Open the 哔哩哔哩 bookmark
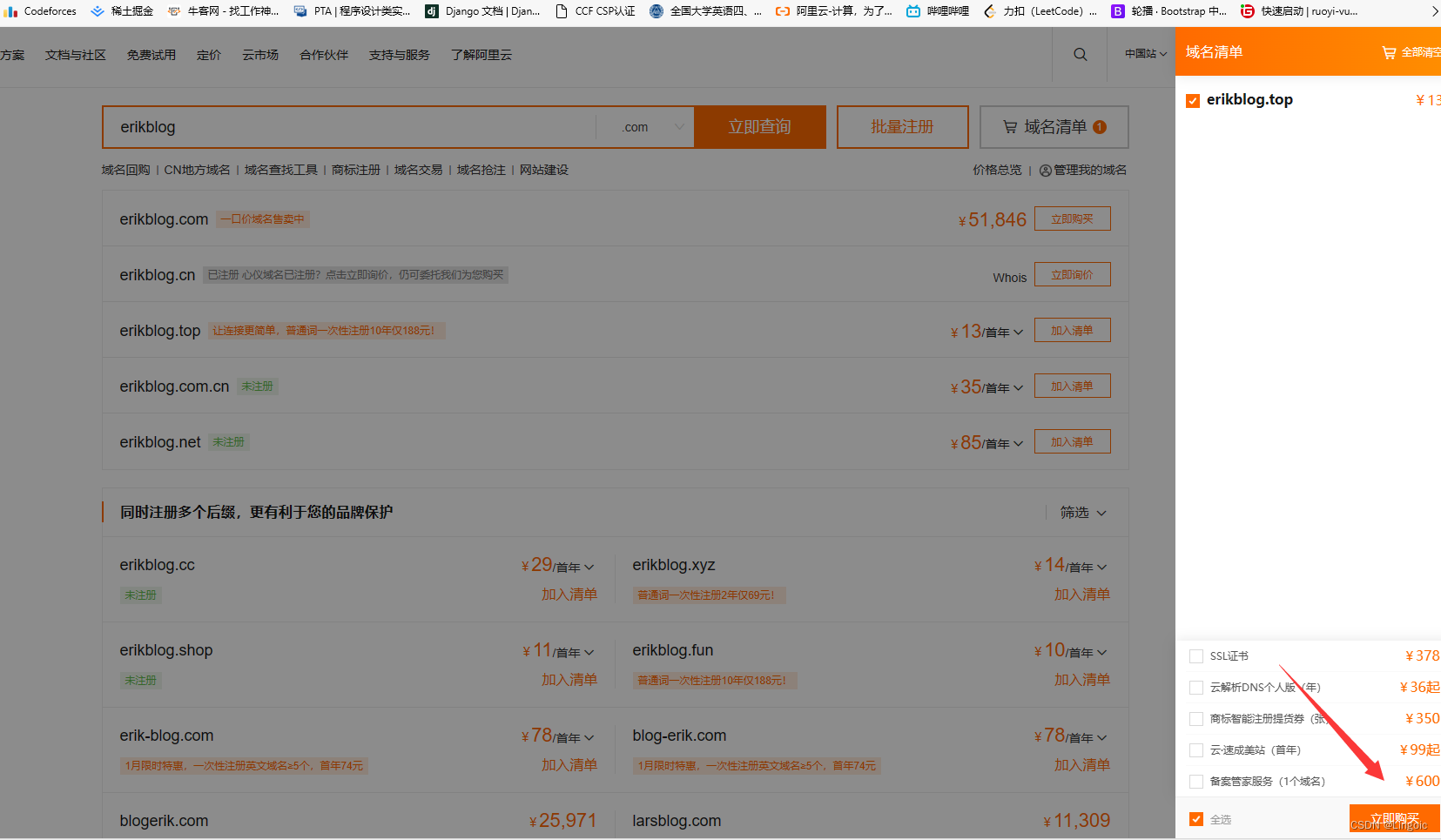The width and height of the screenshot is (1441, 840). coord(938,11)
